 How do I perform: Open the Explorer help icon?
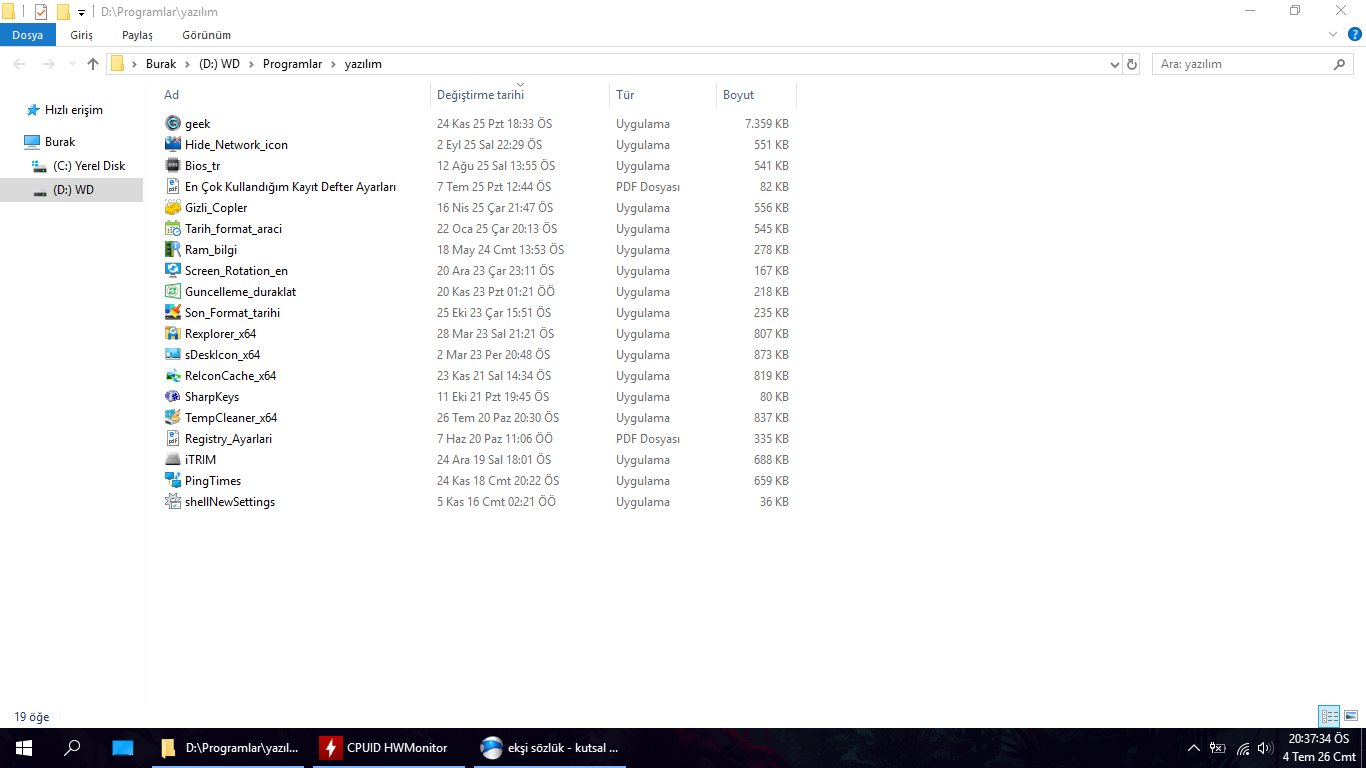[1353, 35]
